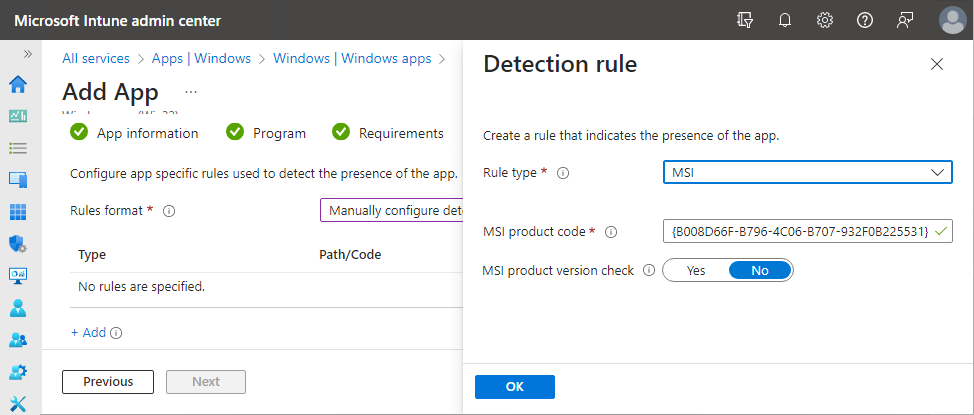Open Tenant administration icon in sidebar
The image size is (974, 415).
[x=18, y=372]
